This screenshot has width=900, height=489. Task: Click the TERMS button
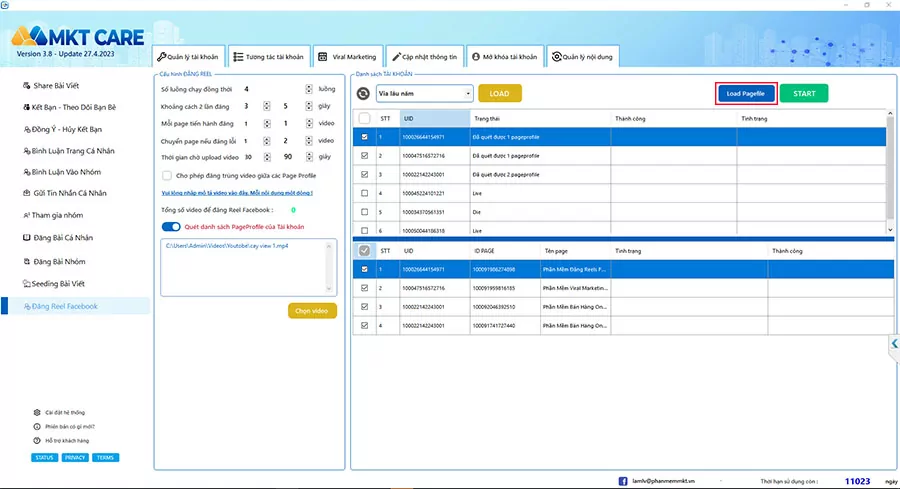(105, 457)
